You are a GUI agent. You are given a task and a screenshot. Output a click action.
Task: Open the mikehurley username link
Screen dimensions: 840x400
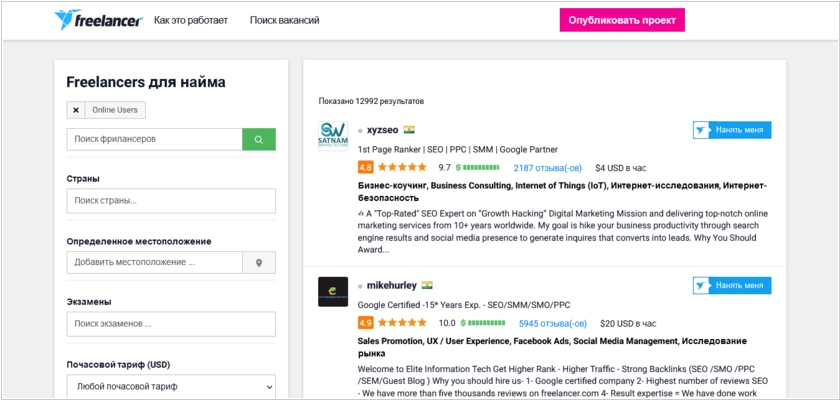coord(392,285)
